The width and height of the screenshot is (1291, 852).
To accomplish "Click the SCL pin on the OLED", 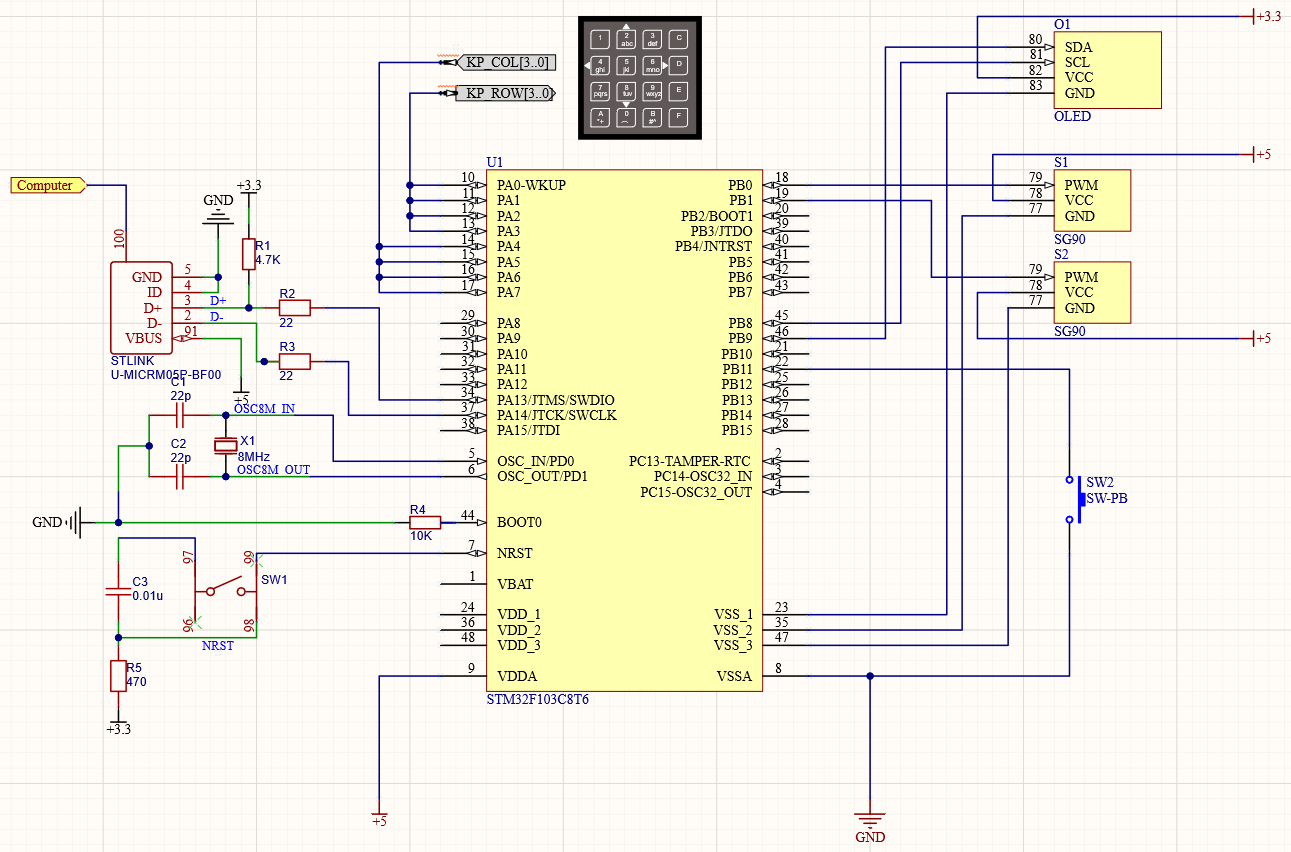I will (1077, 62).
